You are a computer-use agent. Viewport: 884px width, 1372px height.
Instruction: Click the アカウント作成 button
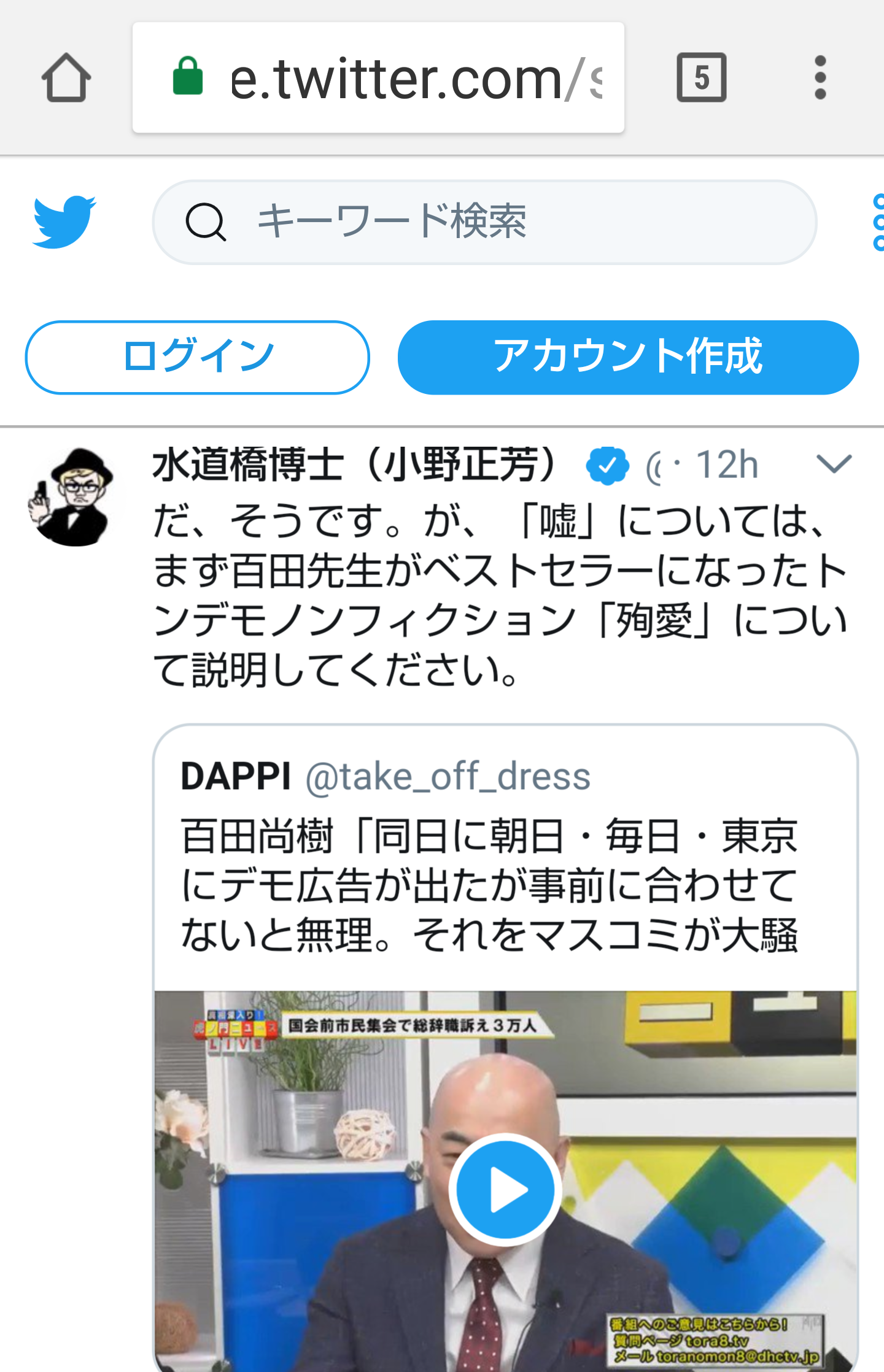point(628,357)
